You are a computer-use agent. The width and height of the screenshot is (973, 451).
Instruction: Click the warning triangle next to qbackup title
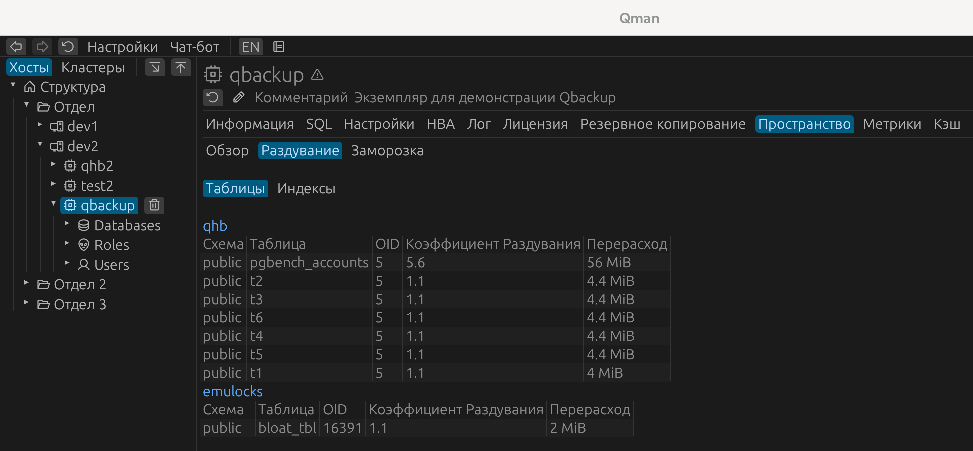[317, 74]
